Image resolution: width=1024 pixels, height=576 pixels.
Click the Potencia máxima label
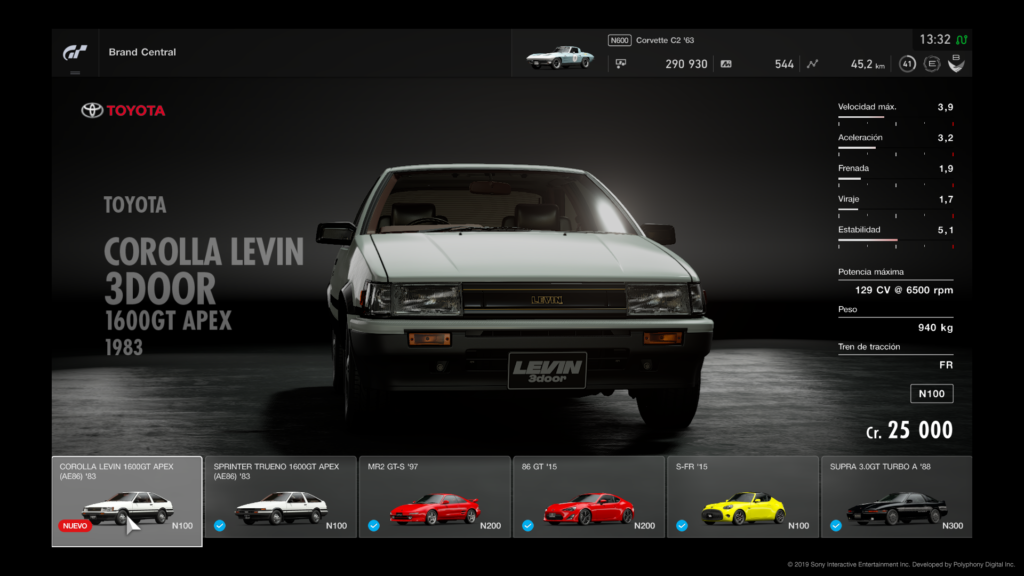871,272
